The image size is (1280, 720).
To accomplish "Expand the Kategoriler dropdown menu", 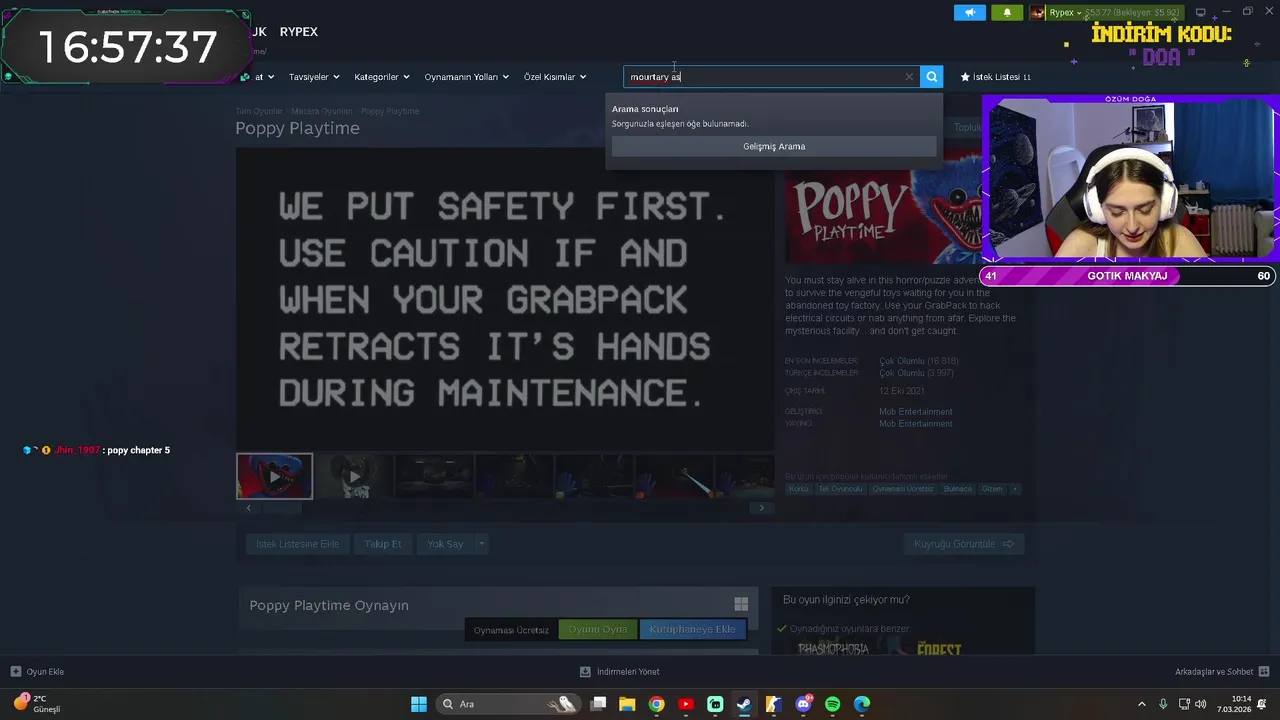I will 382,77.
